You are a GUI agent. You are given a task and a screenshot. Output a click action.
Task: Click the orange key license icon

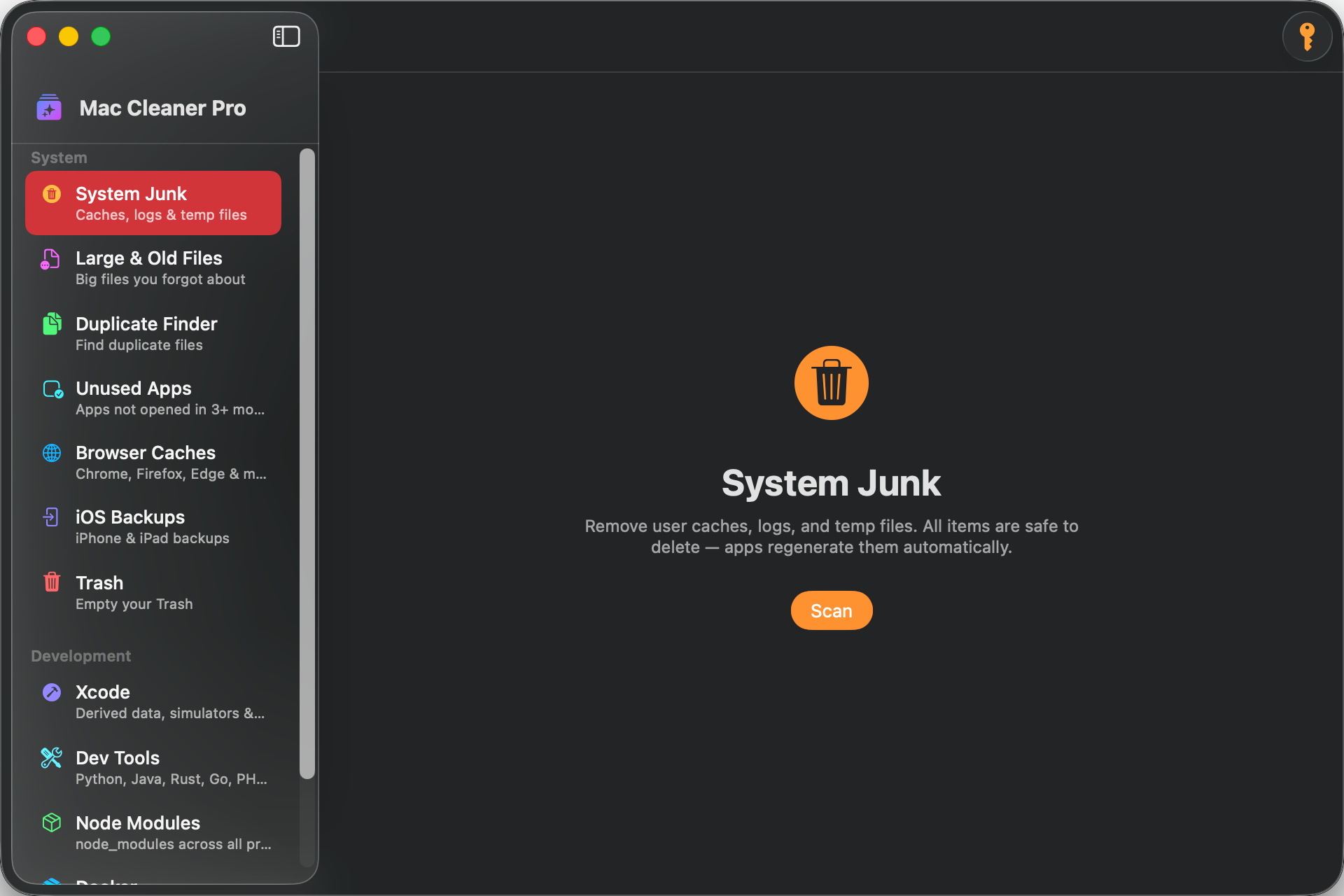pos(1307,36)
